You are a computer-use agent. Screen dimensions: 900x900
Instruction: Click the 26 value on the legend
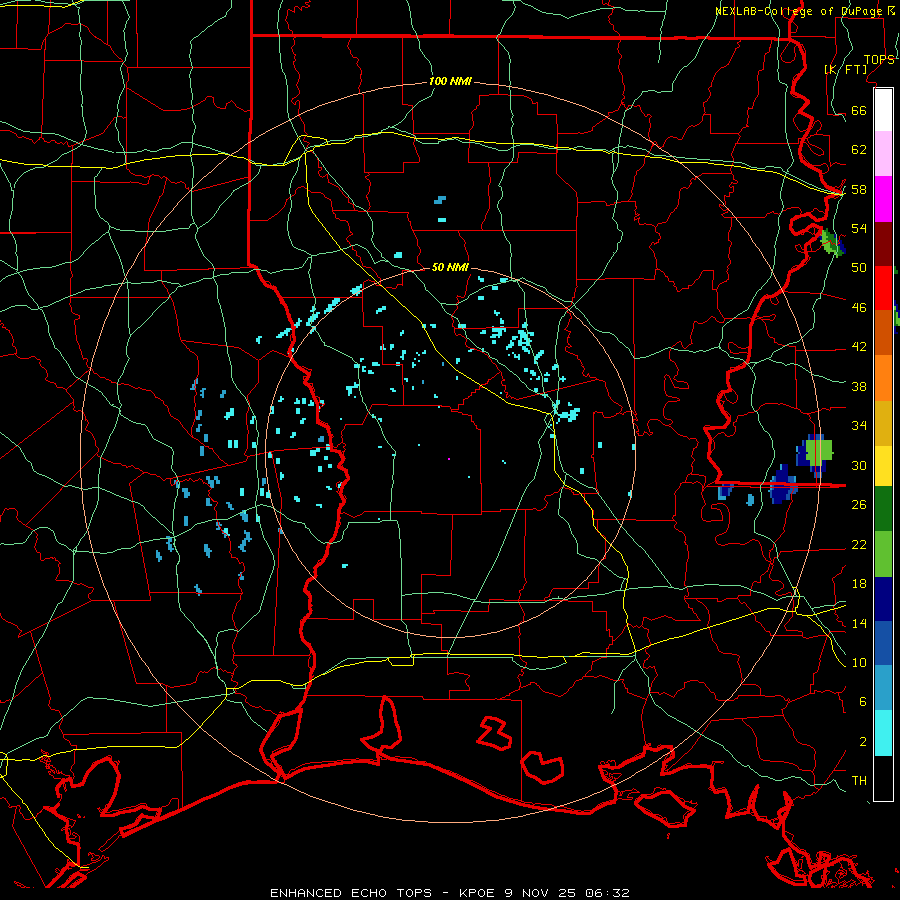(859, 505)
